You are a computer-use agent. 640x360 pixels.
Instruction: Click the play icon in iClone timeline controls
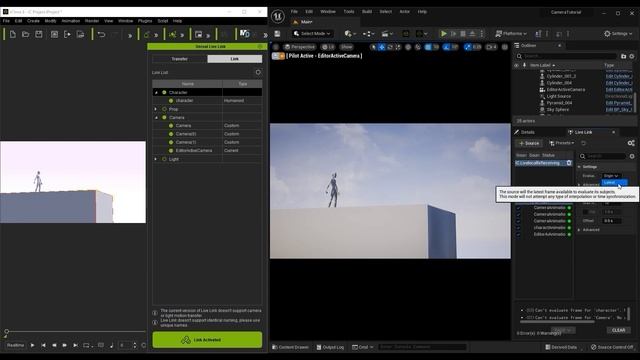(x=33, y=345)
